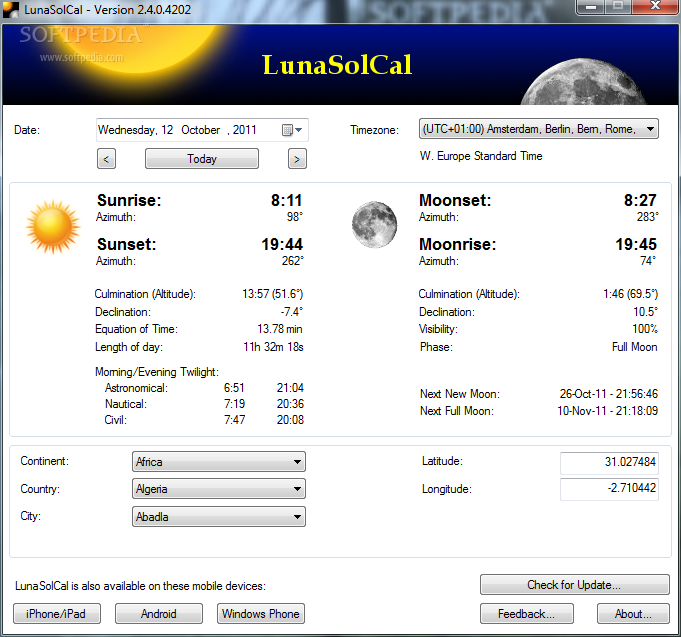
Task: Click the full moon icon beside Moonset
Action: 374,224
